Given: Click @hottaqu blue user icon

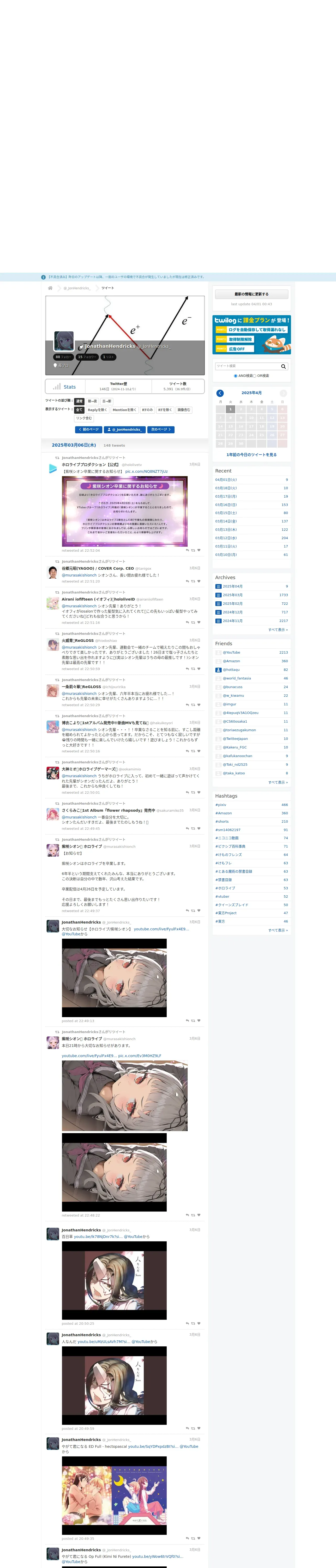Looking at the screenshot, I should 218,670.
